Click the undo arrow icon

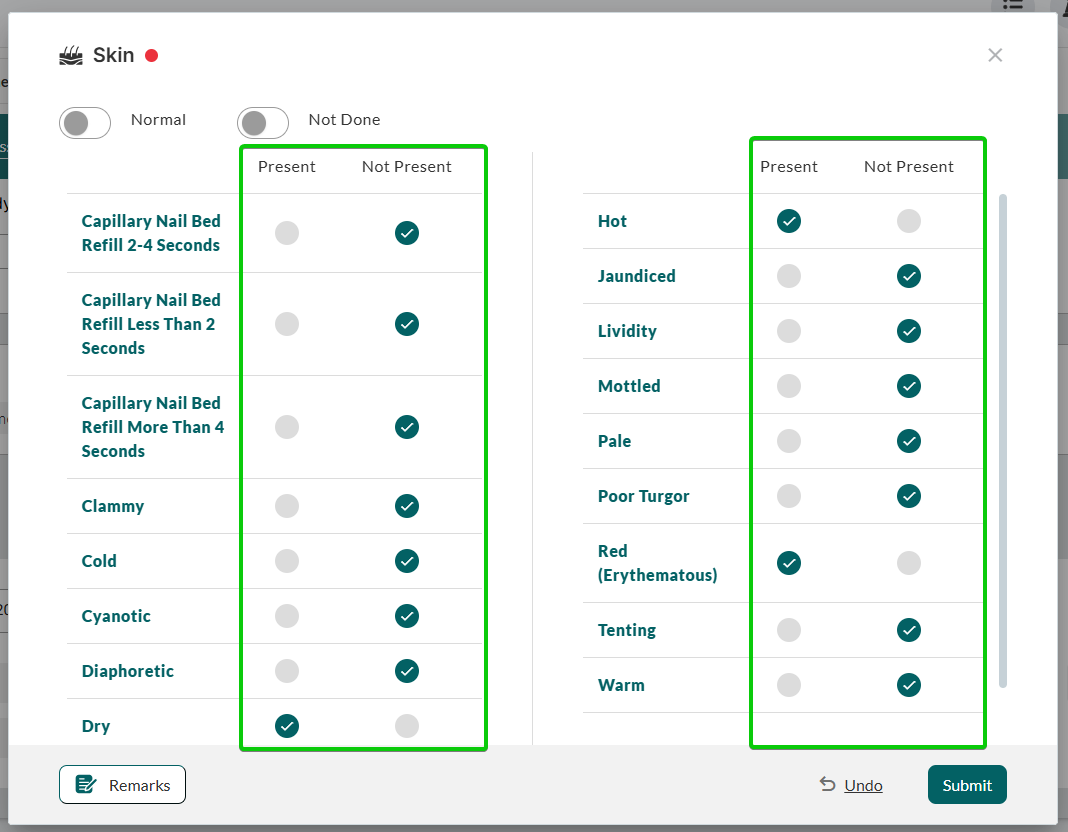pos(827,785)
